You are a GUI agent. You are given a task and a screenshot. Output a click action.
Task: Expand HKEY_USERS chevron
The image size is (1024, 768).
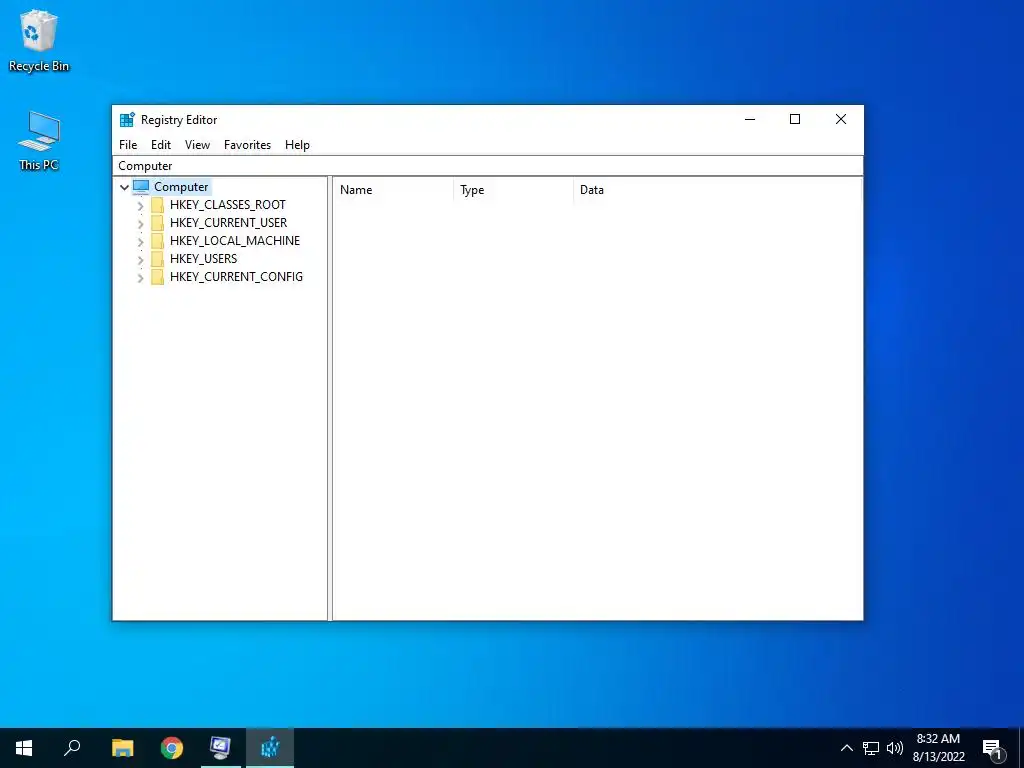tap(140, 260)
